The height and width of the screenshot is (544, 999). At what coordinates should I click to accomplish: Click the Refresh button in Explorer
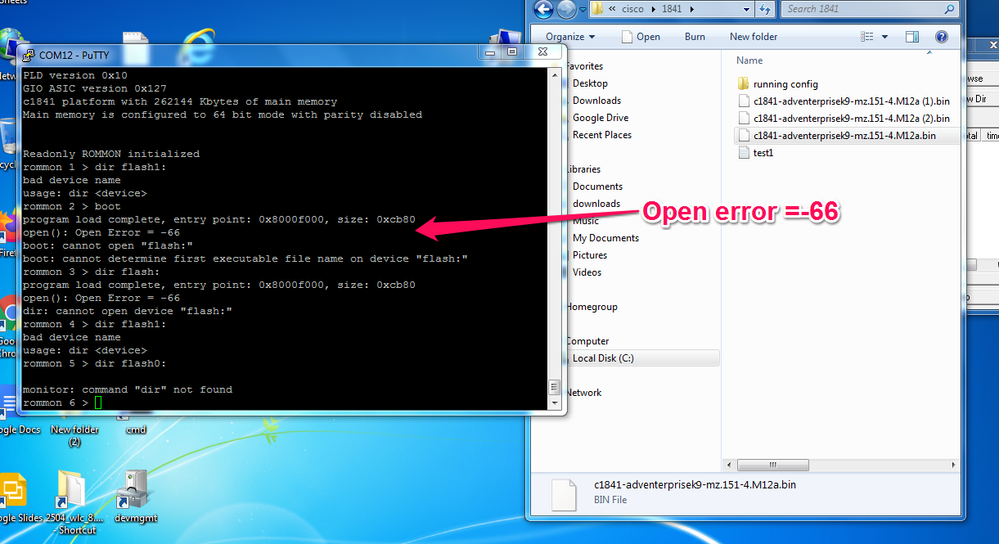point(765,9)
